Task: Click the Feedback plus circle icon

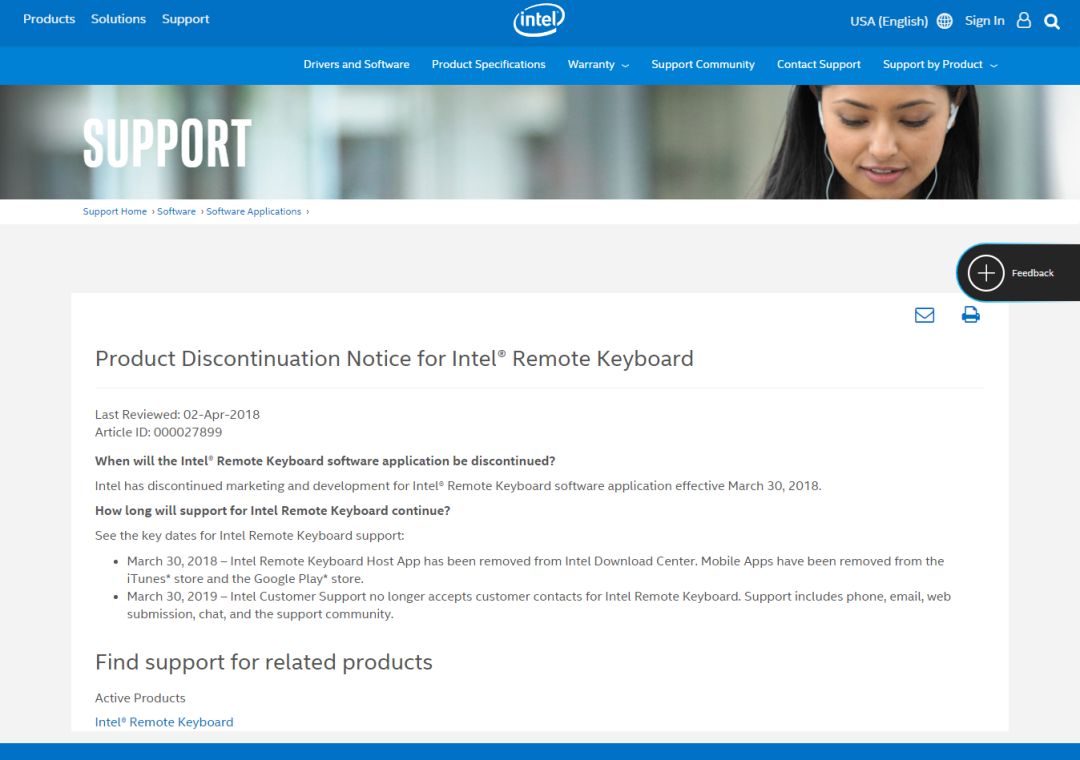Action: pos(986,273)
